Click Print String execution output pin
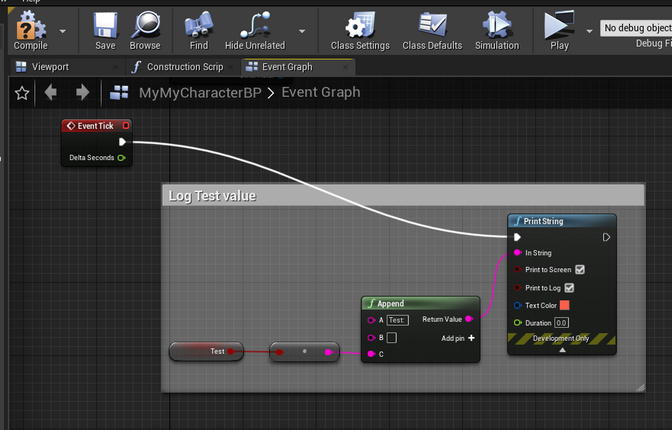Viewport: 672px width, 430px height. (x=606, y=237)
